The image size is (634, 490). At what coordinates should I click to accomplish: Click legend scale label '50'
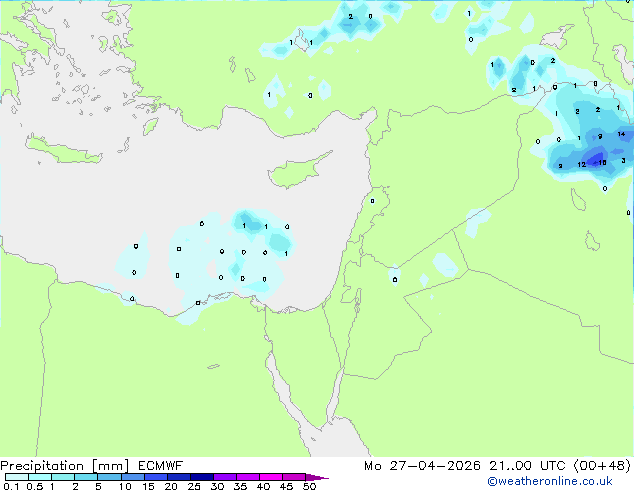(x=310, y=486)
